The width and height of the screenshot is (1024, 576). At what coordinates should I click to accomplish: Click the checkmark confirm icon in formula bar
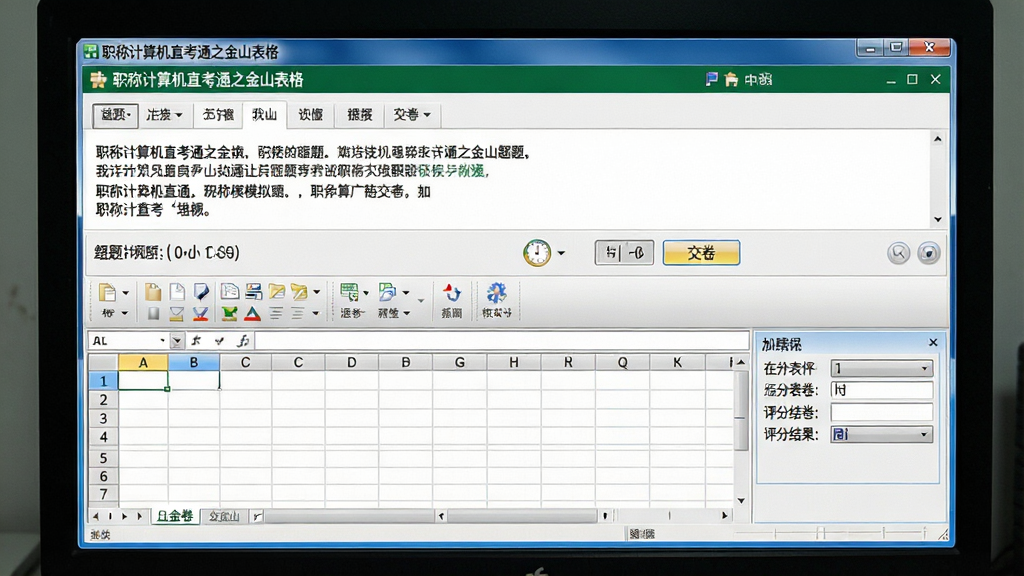coord(219,341)
